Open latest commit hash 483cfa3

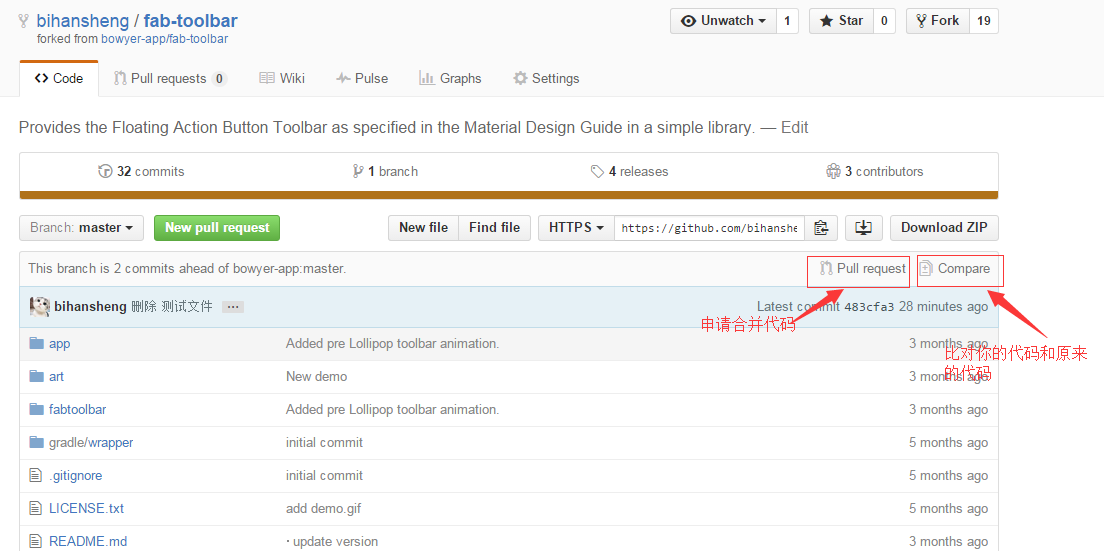point(869,307)
